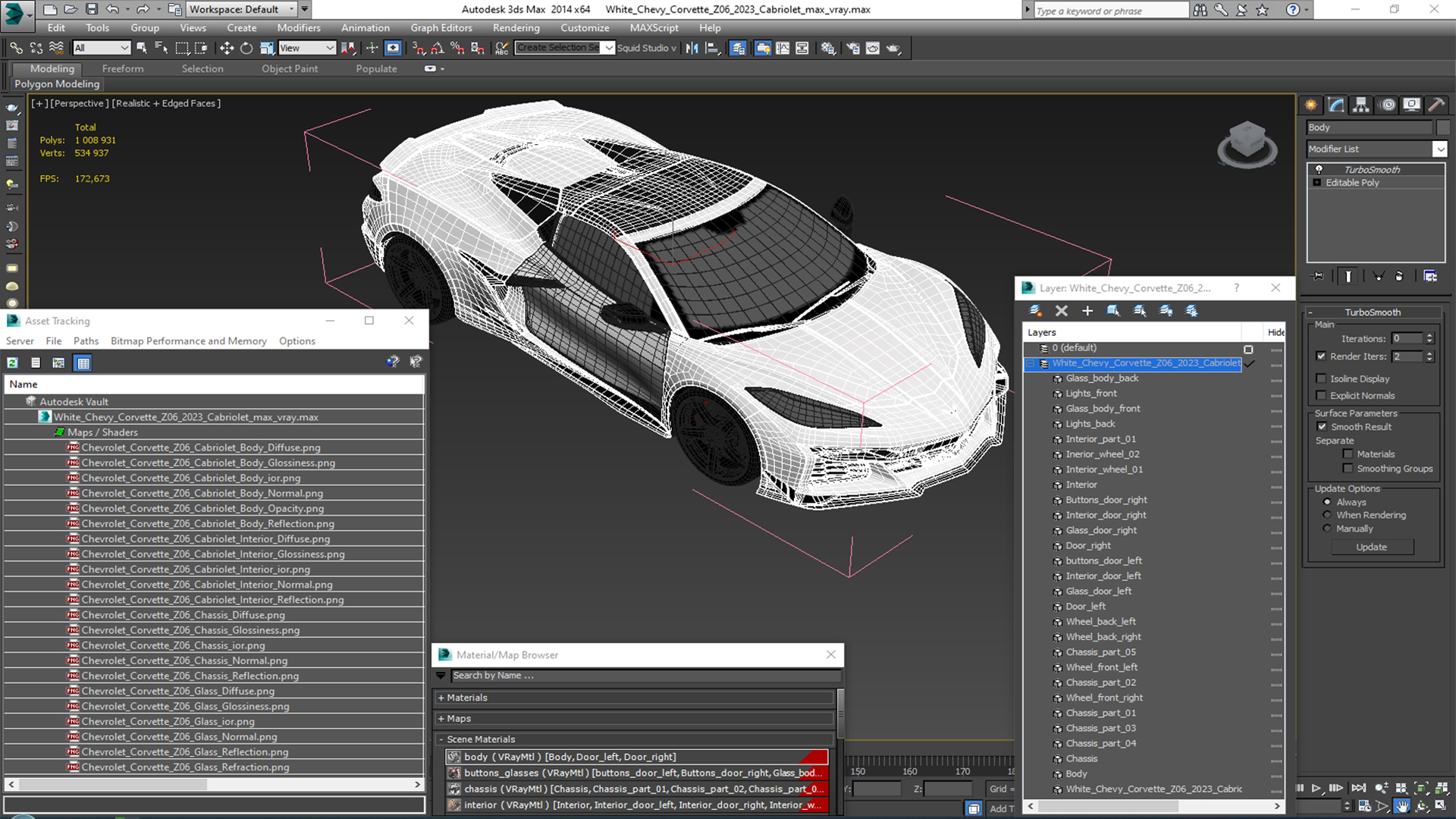Toggle the Smooth Result checkbox
Image resolution: width=1456 pixels, height=819 pixels.
(x=1322, y=426)
